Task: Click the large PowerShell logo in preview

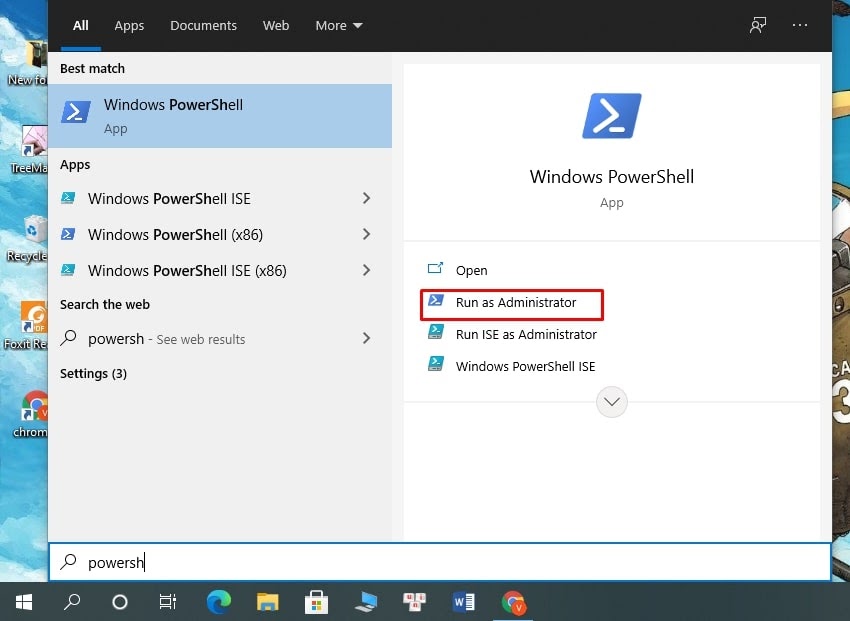Action: point(611,116)
